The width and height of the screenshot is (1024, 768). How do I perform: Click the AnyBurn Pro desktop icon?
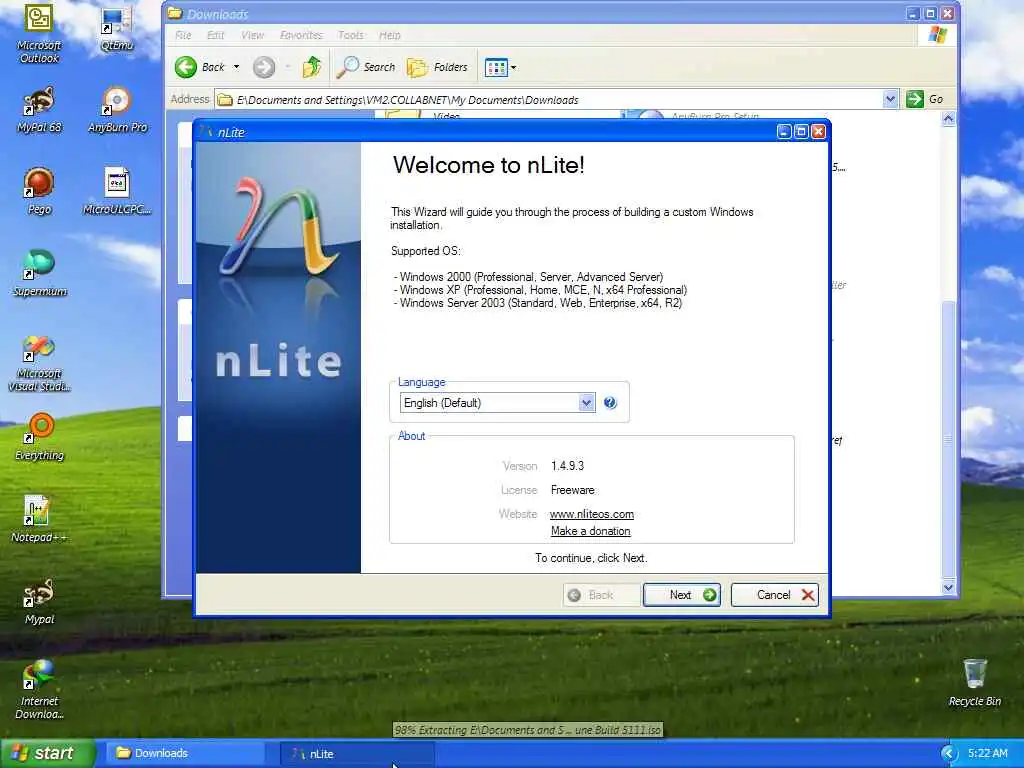coord(117,110)
